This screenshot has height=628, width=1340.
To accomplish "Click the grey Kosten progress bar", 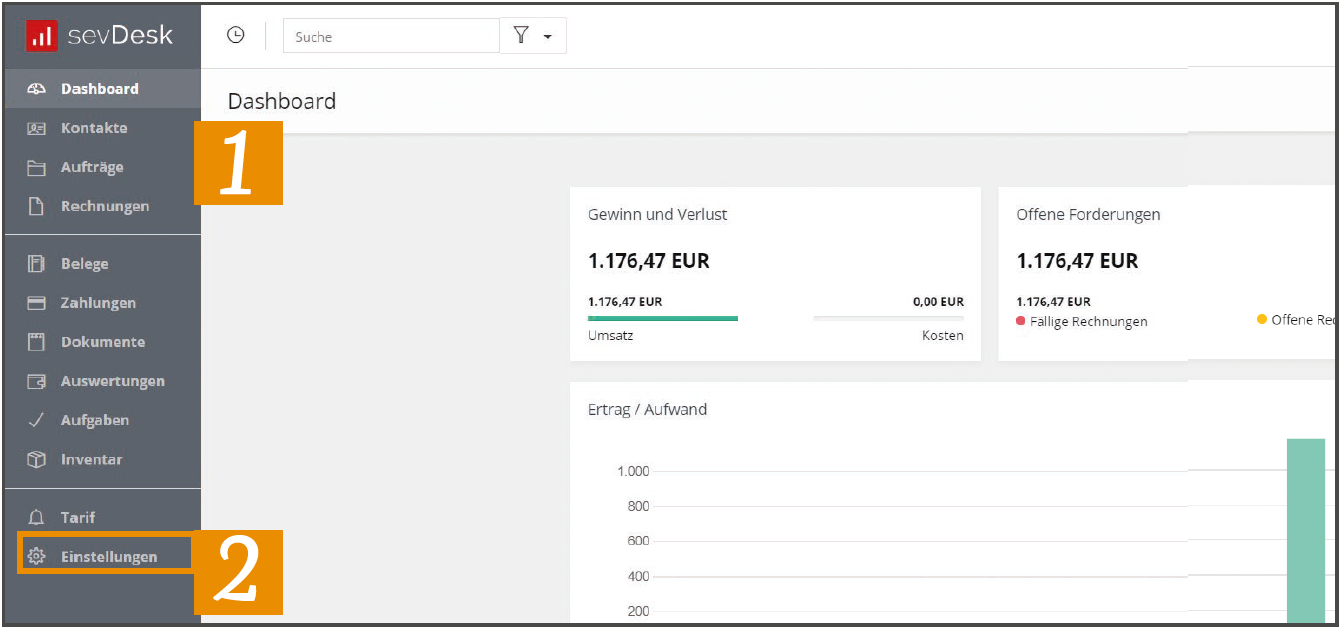I will coord(889,318).
